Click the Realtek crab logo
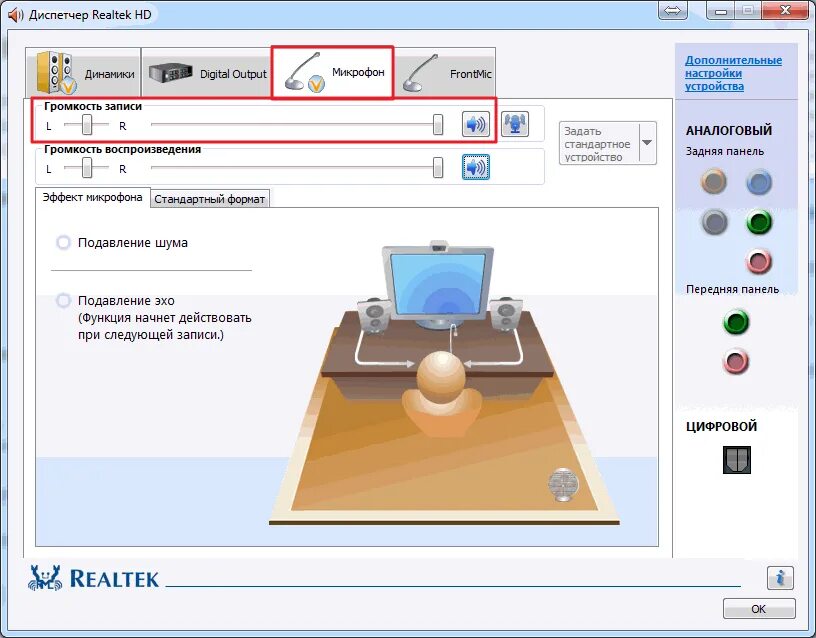Viewport: 816px width, 638px height. [x=45, y=578]
